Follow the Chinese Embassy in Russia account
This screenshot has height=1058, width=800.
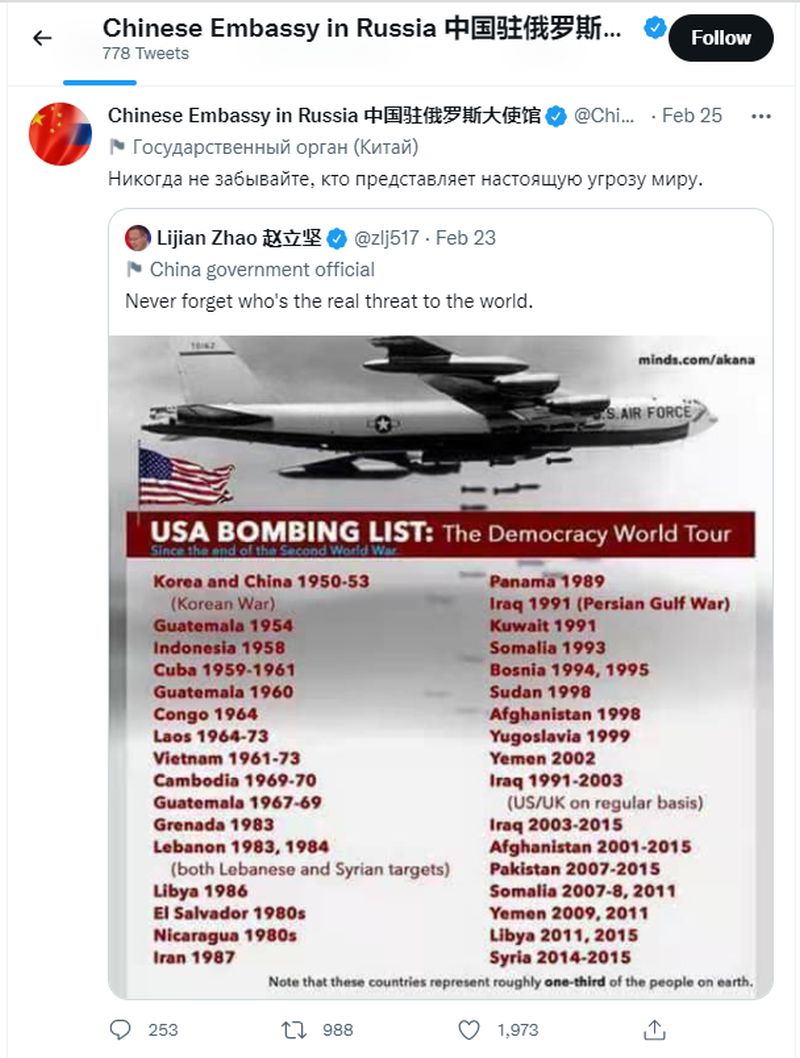point(720,38)
